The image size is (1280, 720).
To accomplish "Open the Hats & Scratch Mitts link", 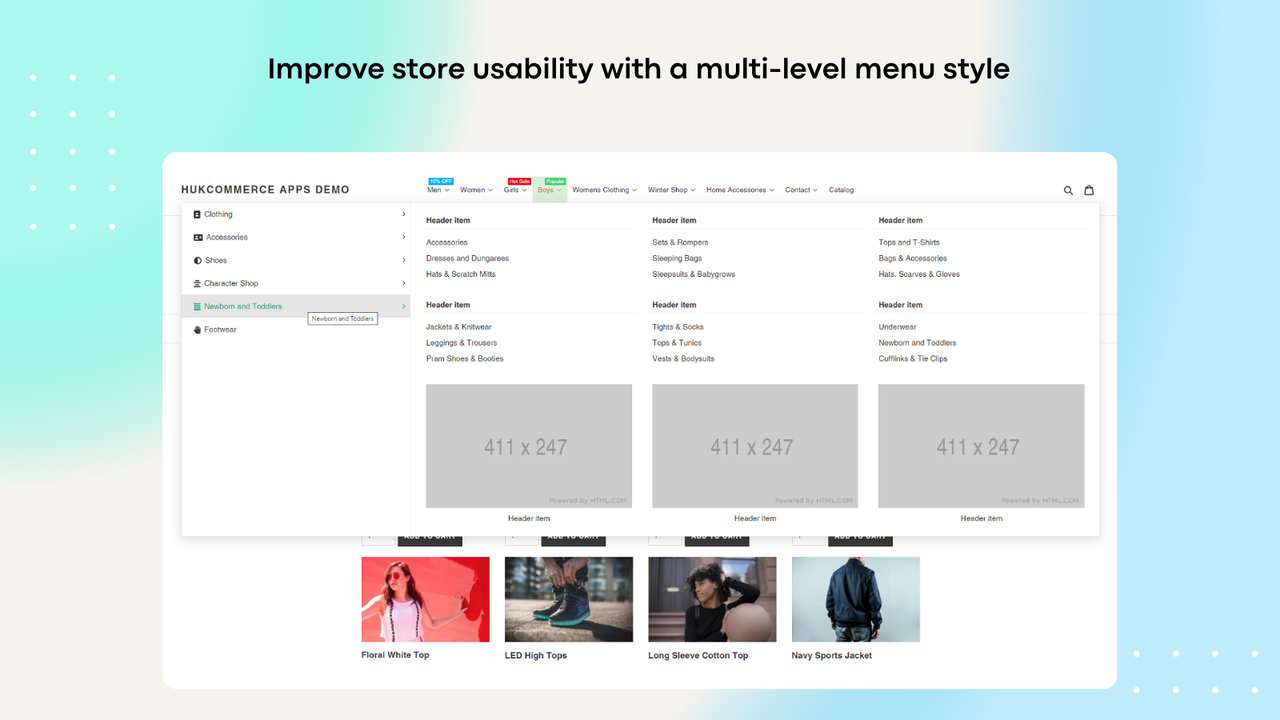I will (460, 274).
